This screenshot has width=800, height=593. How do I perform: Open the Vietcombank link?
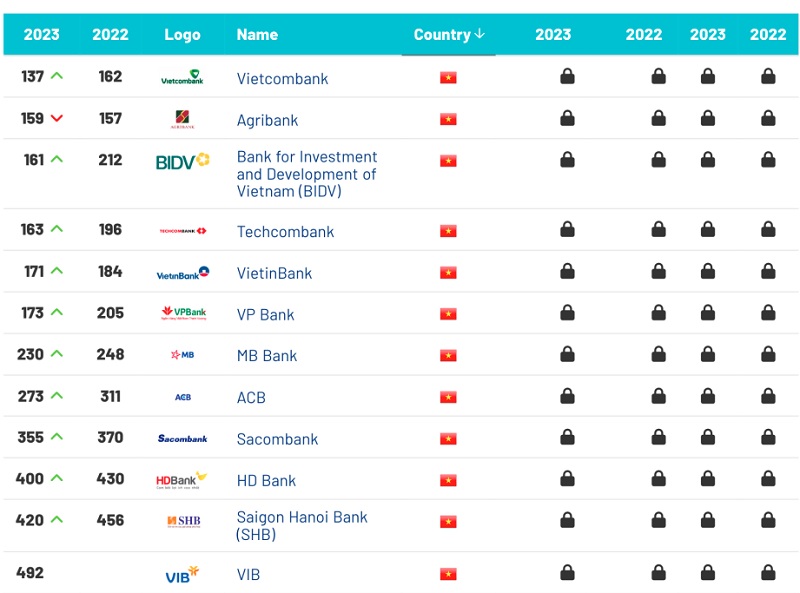282,79
